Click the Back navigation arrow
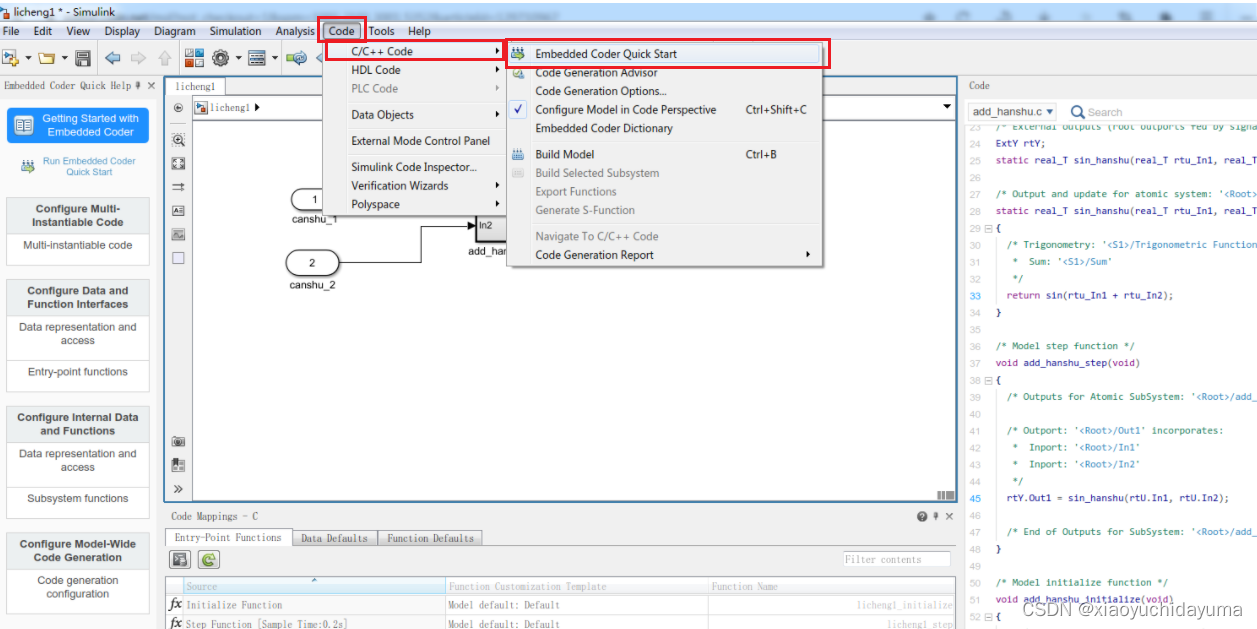Image resolution: width=1257 pixels, height=629 pixels. click(x=112, y=58)
